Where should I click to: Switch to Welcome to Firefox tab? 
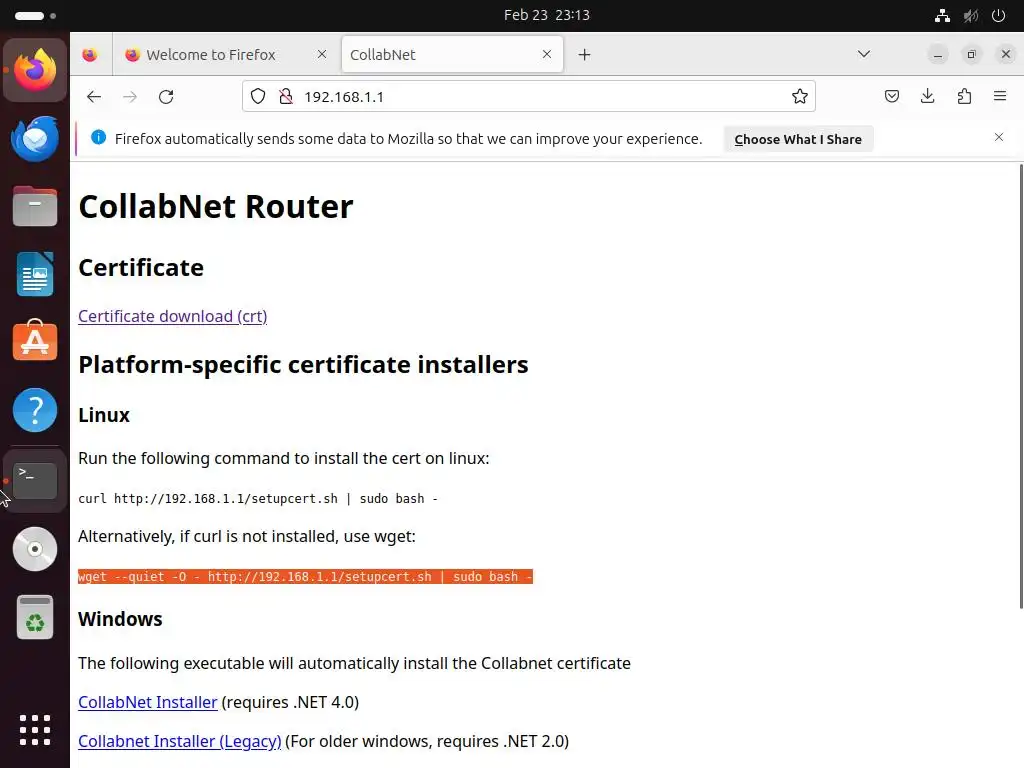[x=225, y=55]
